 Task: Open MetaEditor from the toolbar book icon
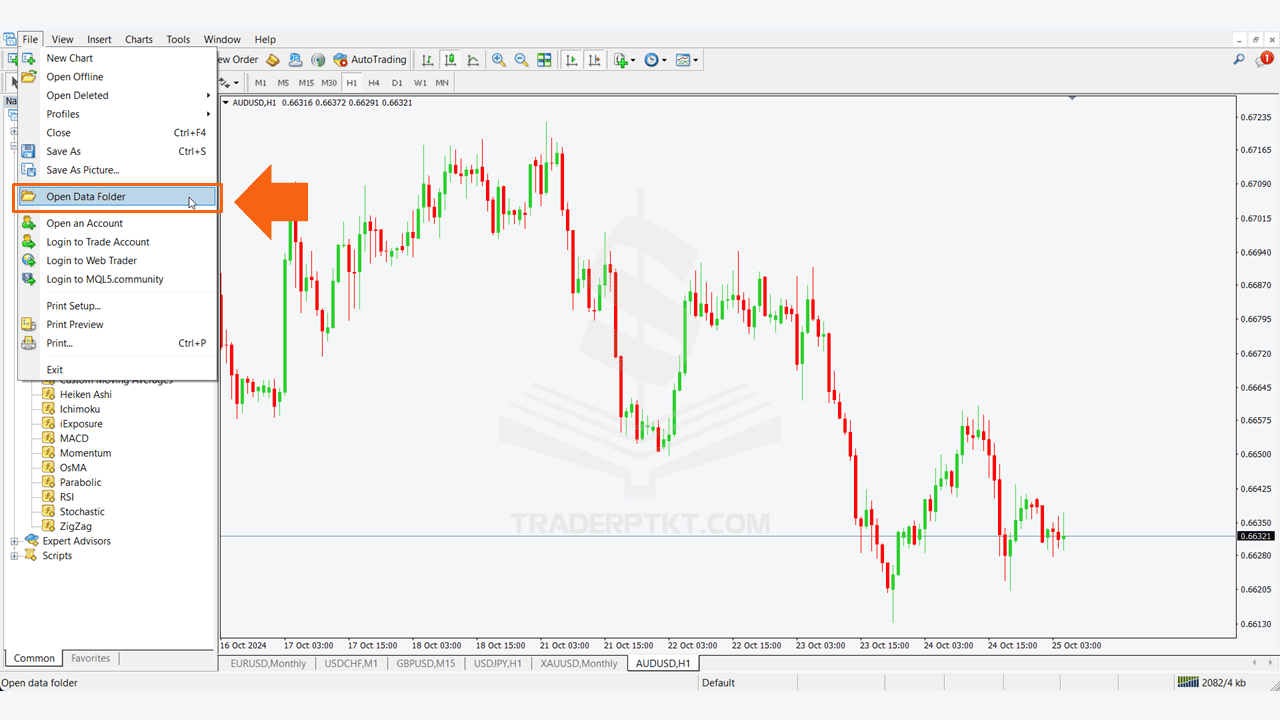[273, 60]
